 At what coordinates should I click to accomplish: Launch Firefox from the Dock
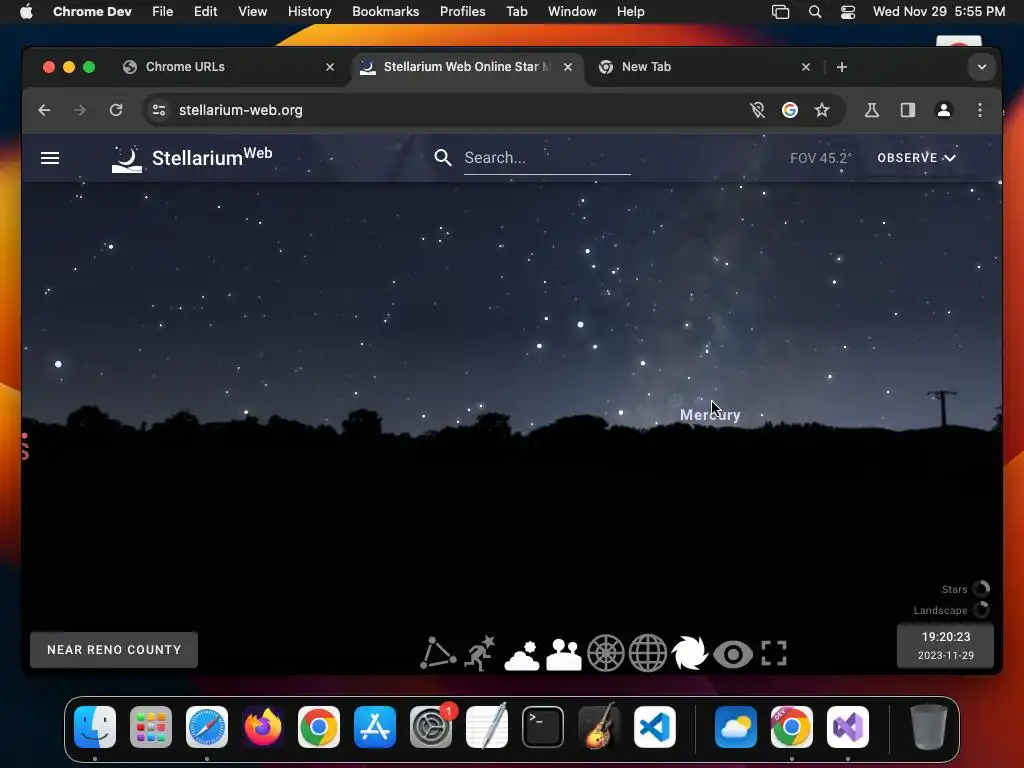(263, 727)
